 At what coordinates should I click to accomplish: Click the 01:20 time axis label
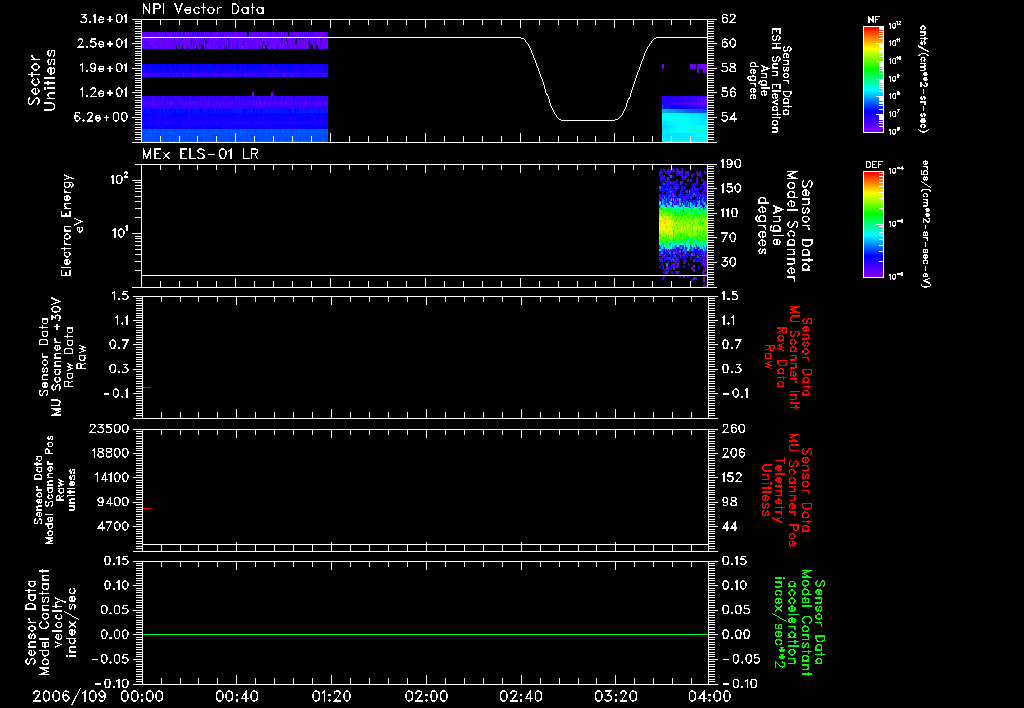(x=331, y=696)
